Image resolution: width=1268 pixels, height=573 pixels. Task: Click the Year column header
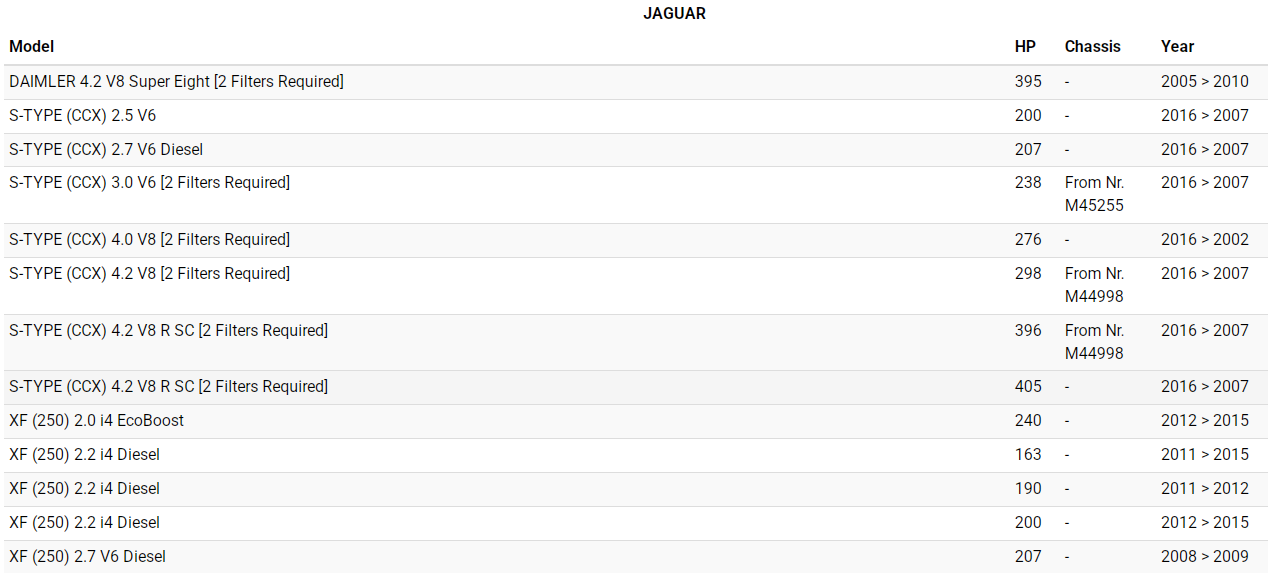[1177, 46]
